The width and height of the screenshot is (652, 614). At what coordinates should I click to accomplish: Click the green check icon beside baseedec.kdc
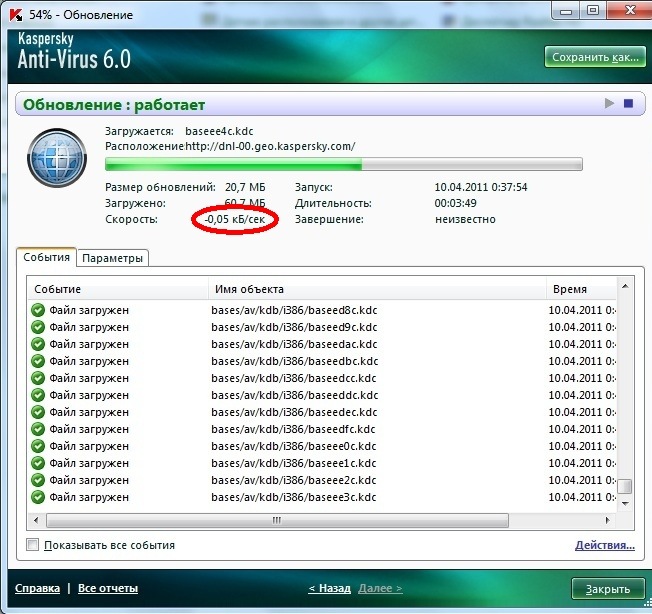(38, 412)
